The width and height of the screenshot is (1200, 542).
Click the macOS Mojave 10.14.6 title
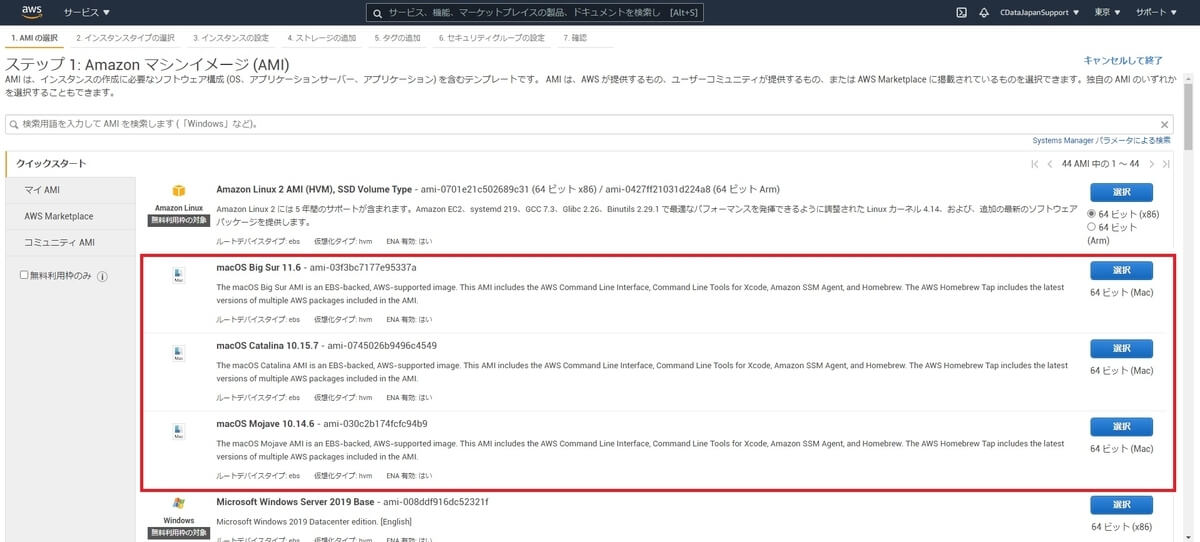tap(264, 423)
